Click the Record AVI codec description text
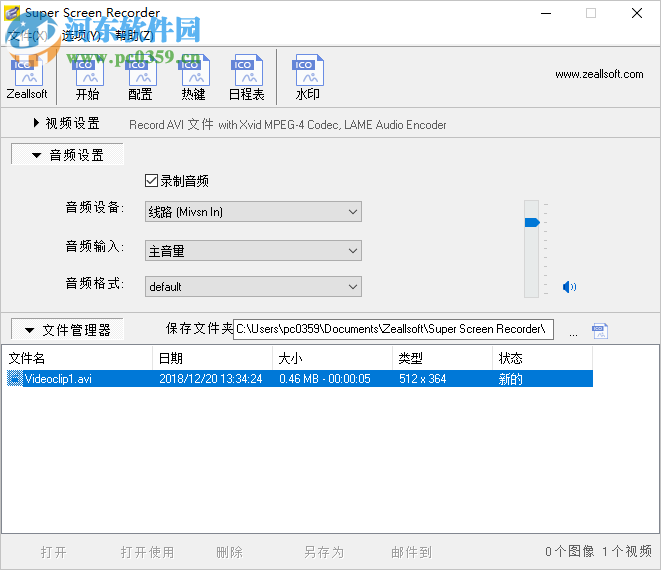 tap(288, 125)
